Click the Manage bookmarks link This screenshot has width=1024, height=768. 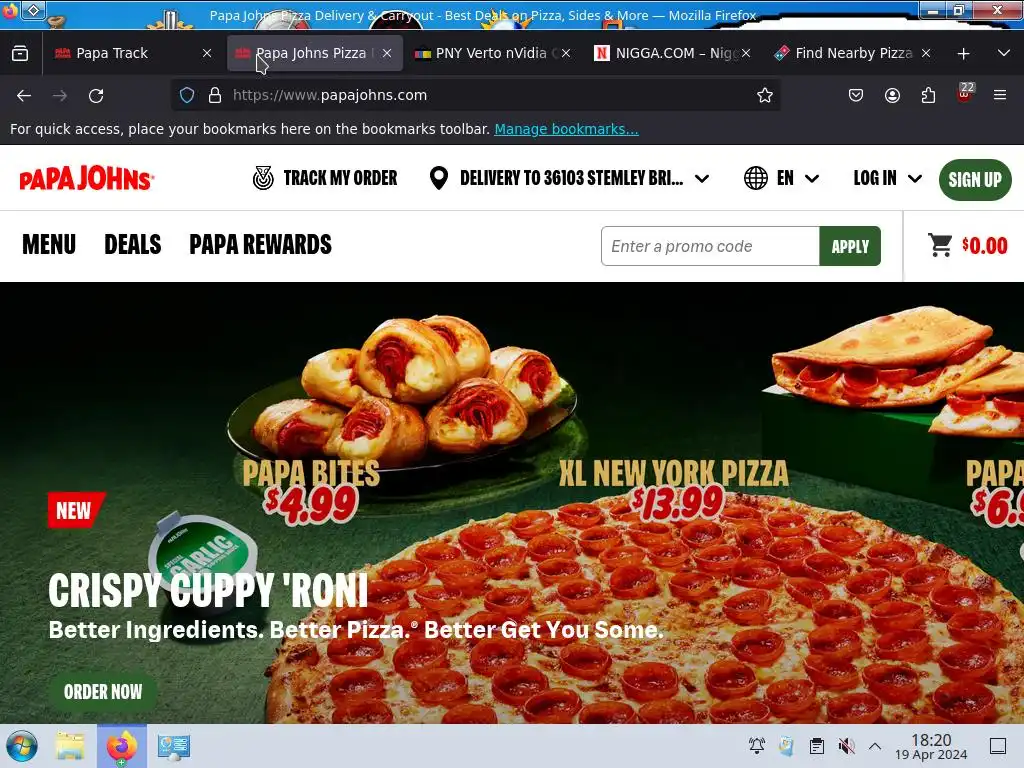(x=566, y=129)
